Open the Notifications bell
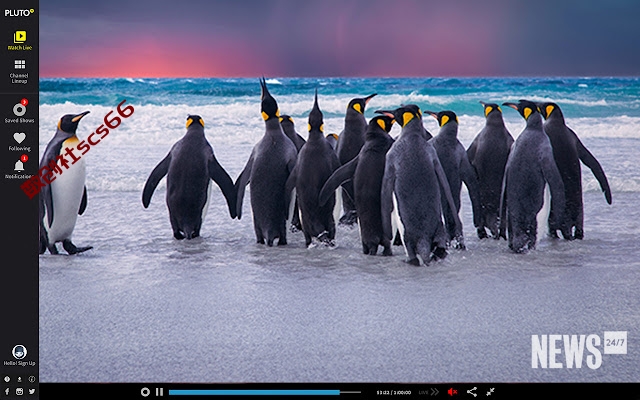The width and height of the screenshot is (640, 400). pyautogui.click(x=19, y=167)
